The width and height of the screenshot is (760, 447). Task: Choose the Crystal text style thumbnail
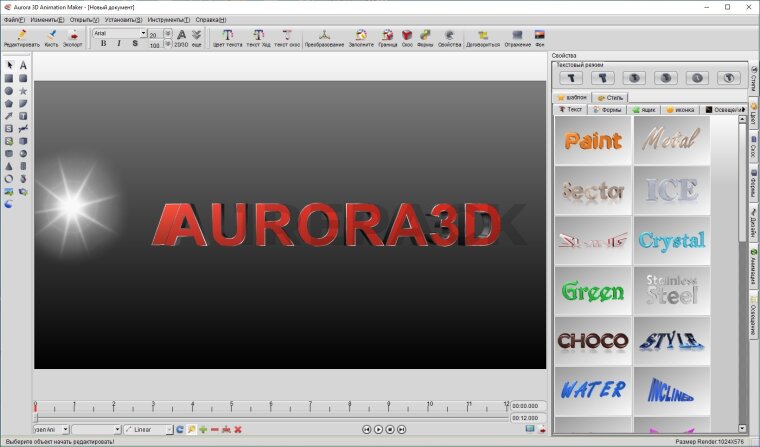coord(672,240)
